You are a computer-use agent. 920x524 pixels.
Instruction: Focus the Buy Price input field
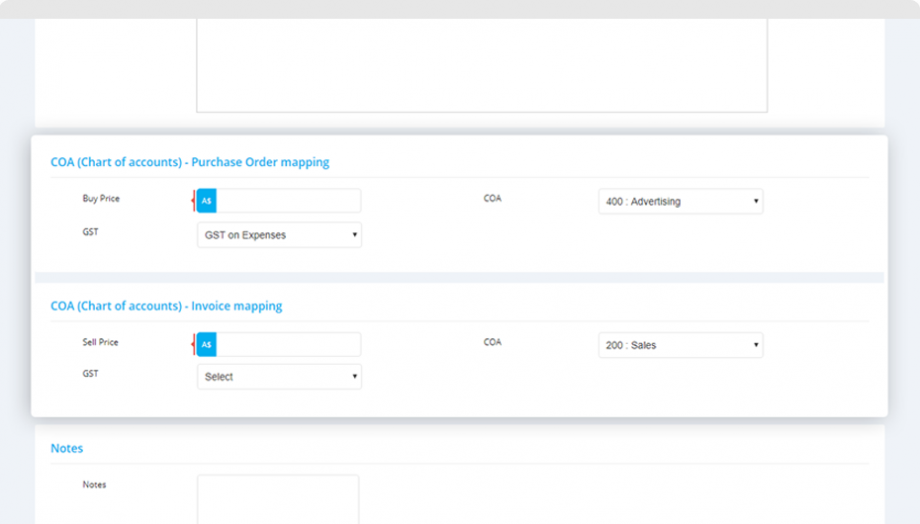(288, 201)
